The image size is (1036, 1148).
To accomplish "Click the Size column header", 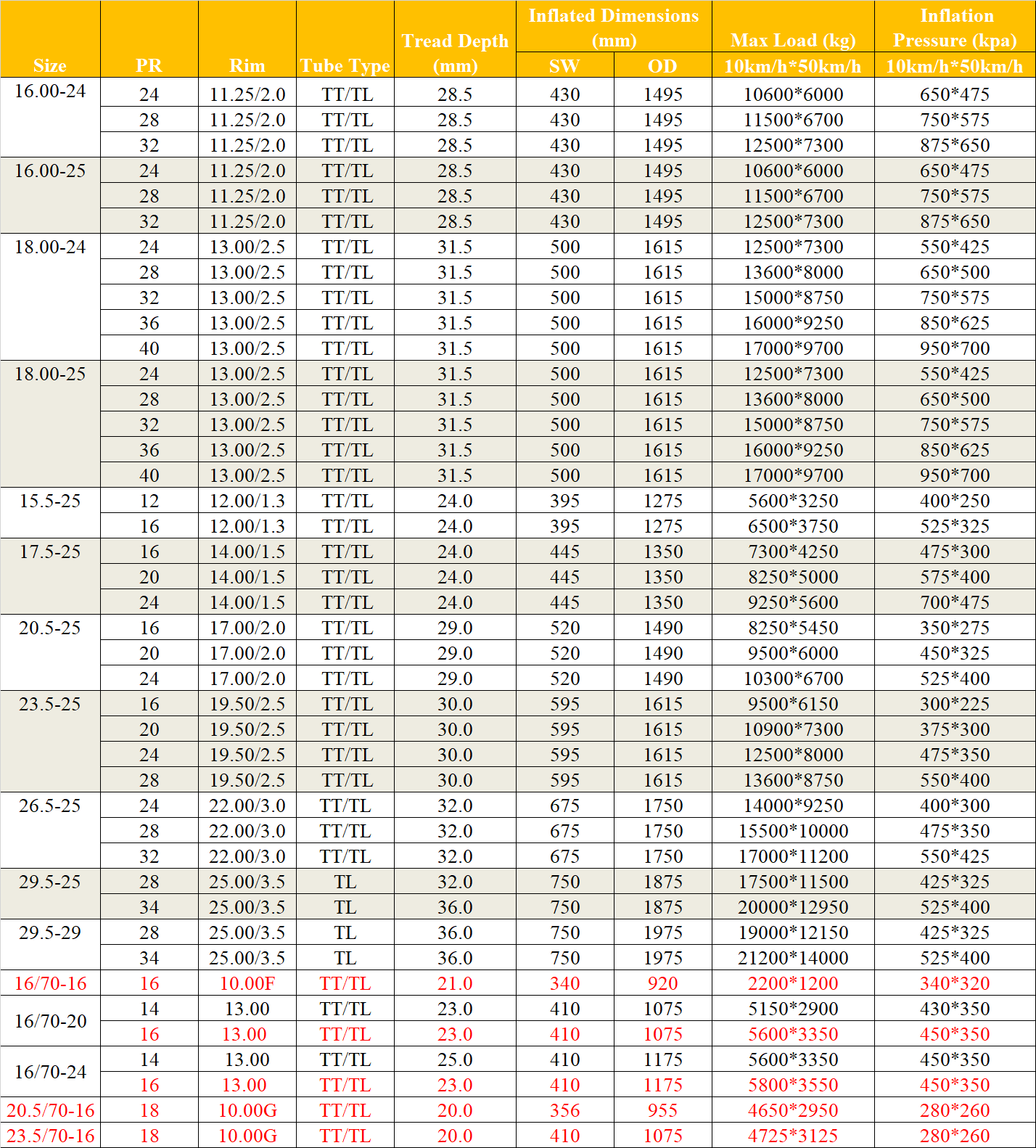I will [x=50, y=65].
